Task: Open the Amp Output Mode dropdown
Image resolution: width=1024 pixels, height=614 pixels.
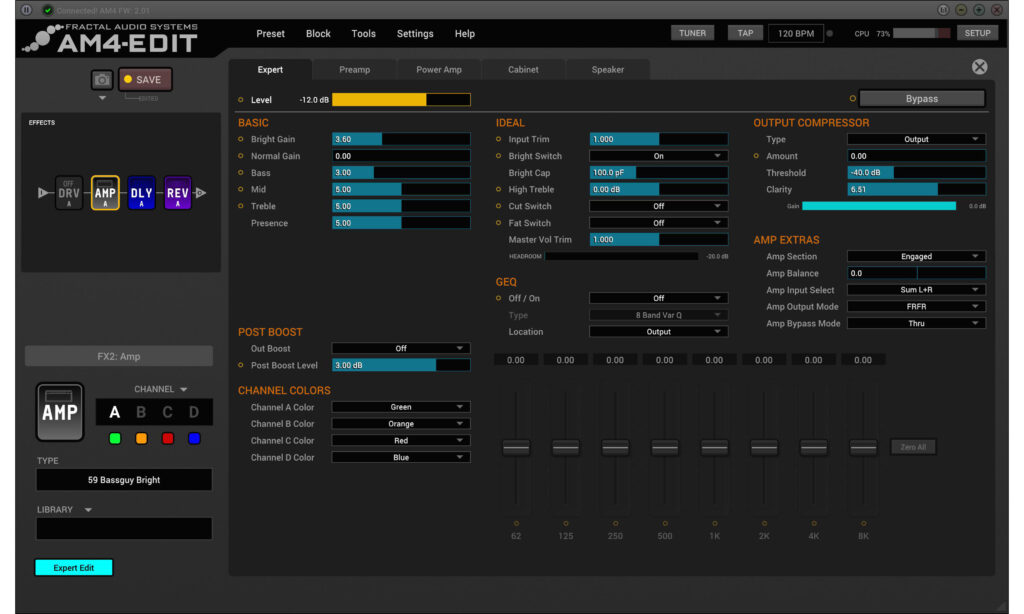Action: click(x=916, y=306)
